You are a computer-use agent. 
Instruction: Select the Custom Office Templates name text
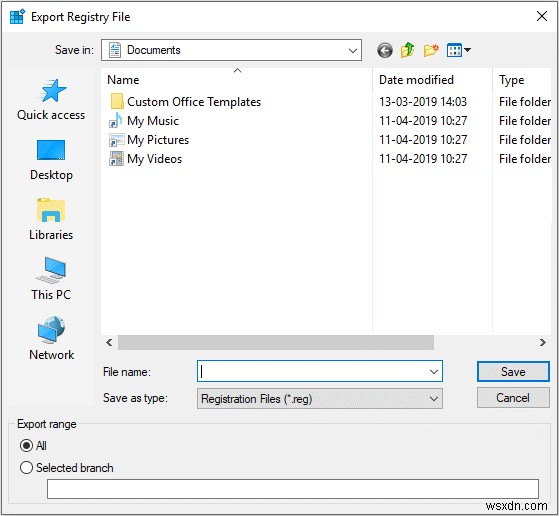tap(194, 102)
